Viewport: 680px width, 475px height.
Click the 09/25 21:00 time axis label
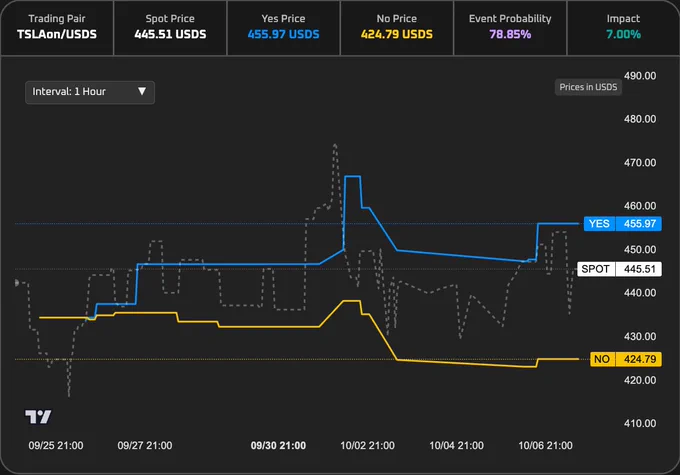tap(56, 446)
